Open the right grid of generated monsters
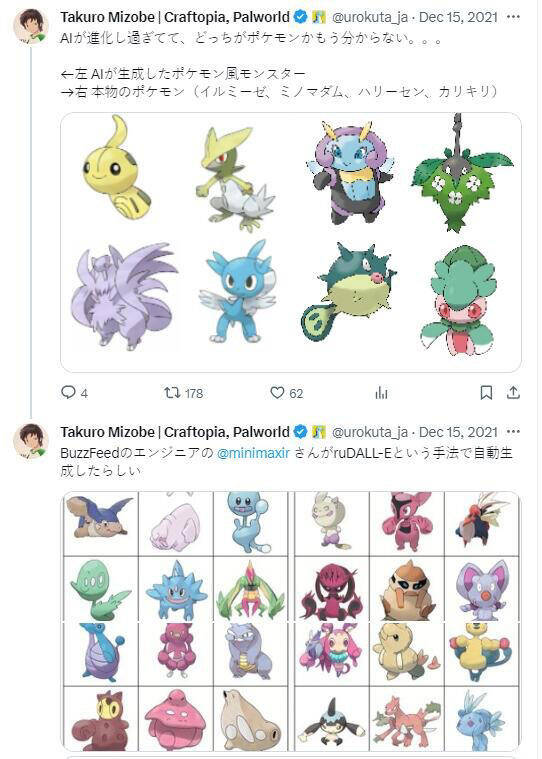The height and width of the screenshot is (759, 542). click(x=406, y=622)
